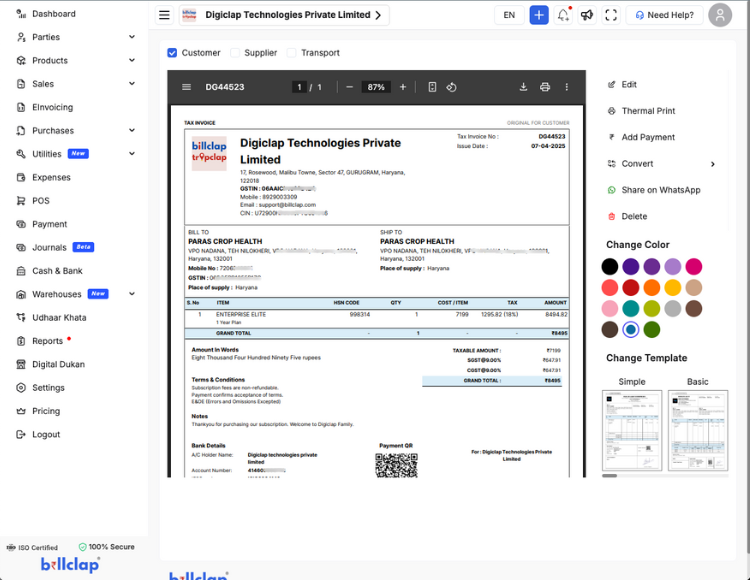Click the Need Help? button
750x580 pixels.
tap(663, 15)
